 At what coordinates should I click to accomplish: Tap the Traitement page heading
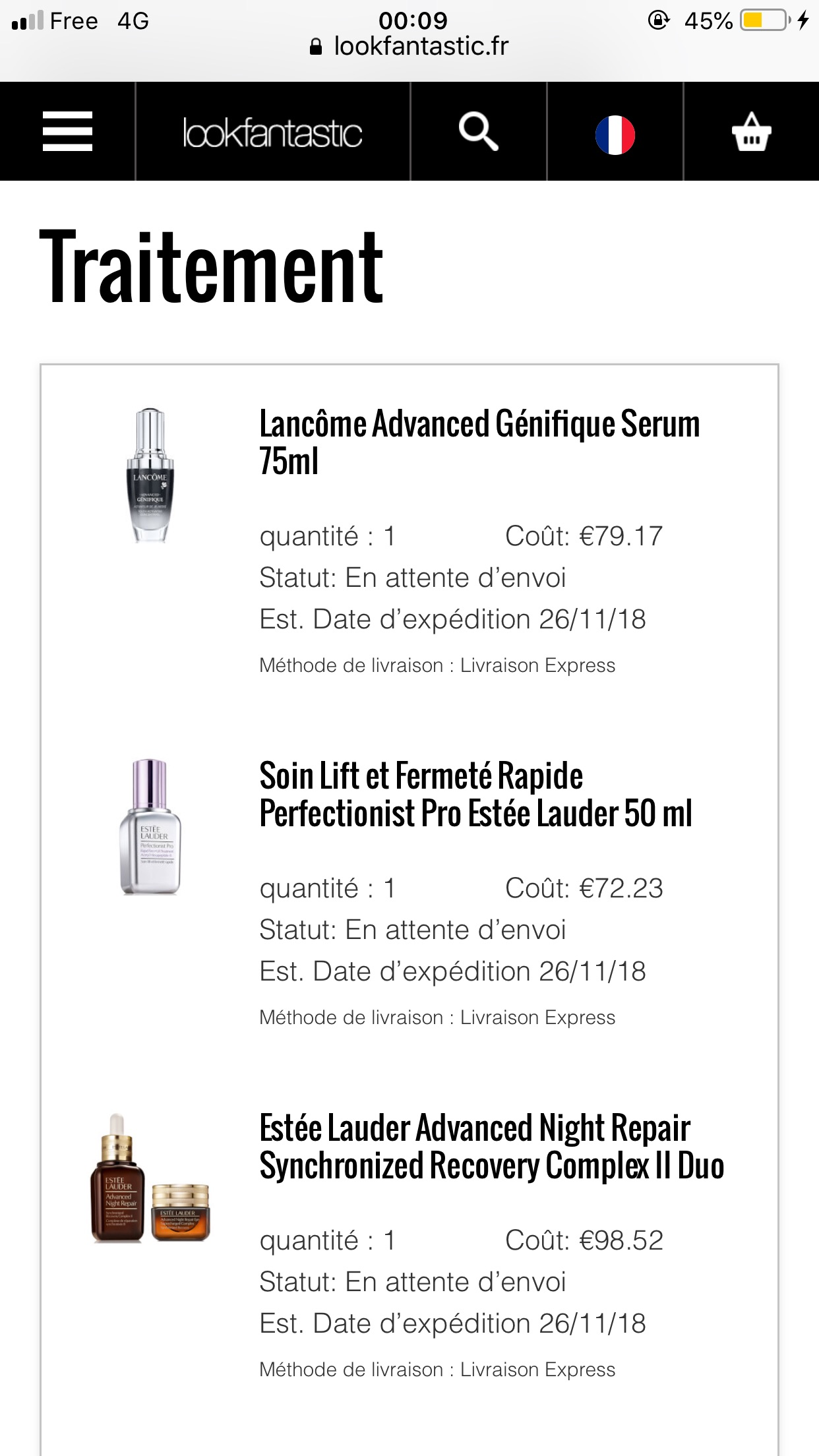pos(212,267)
